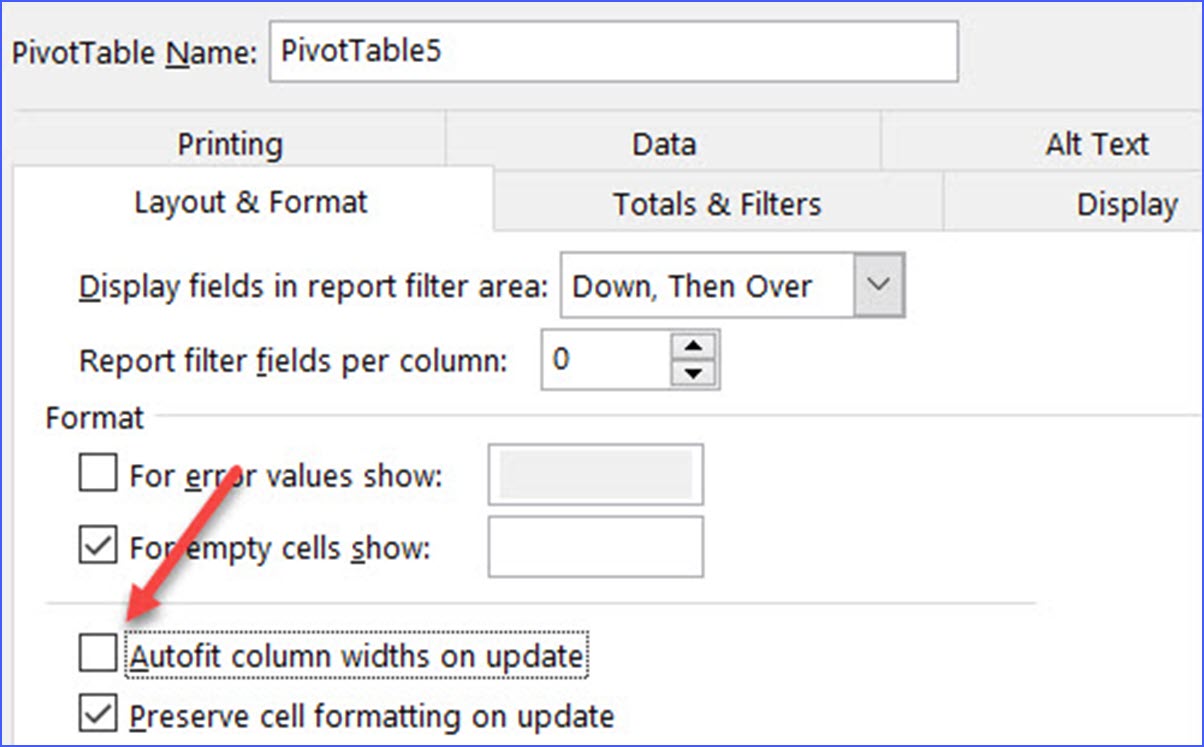The height and width of the screenshot is (747, 1204).
Task: Disable "Preserve cell formatting on update"
Action: [x=96, y=715]
